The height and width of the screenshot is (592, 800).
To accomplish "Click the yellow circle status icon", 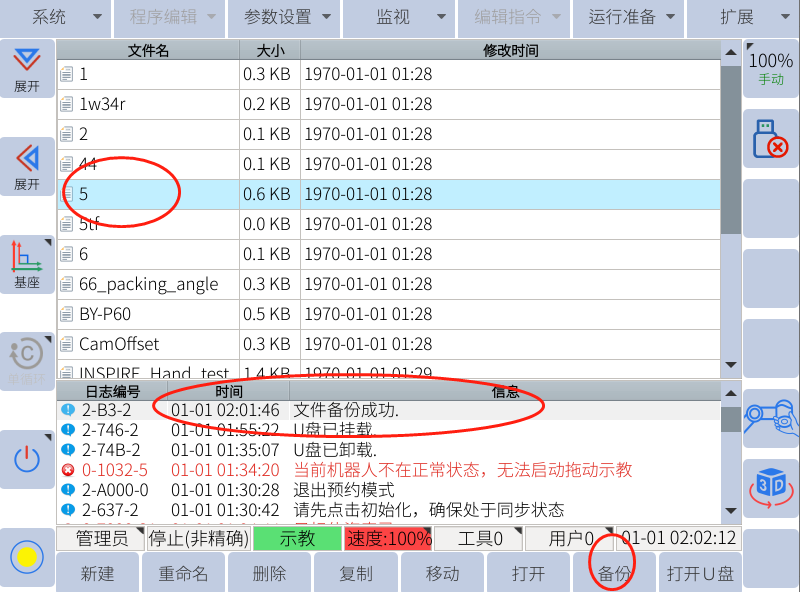I will (27, 556).
